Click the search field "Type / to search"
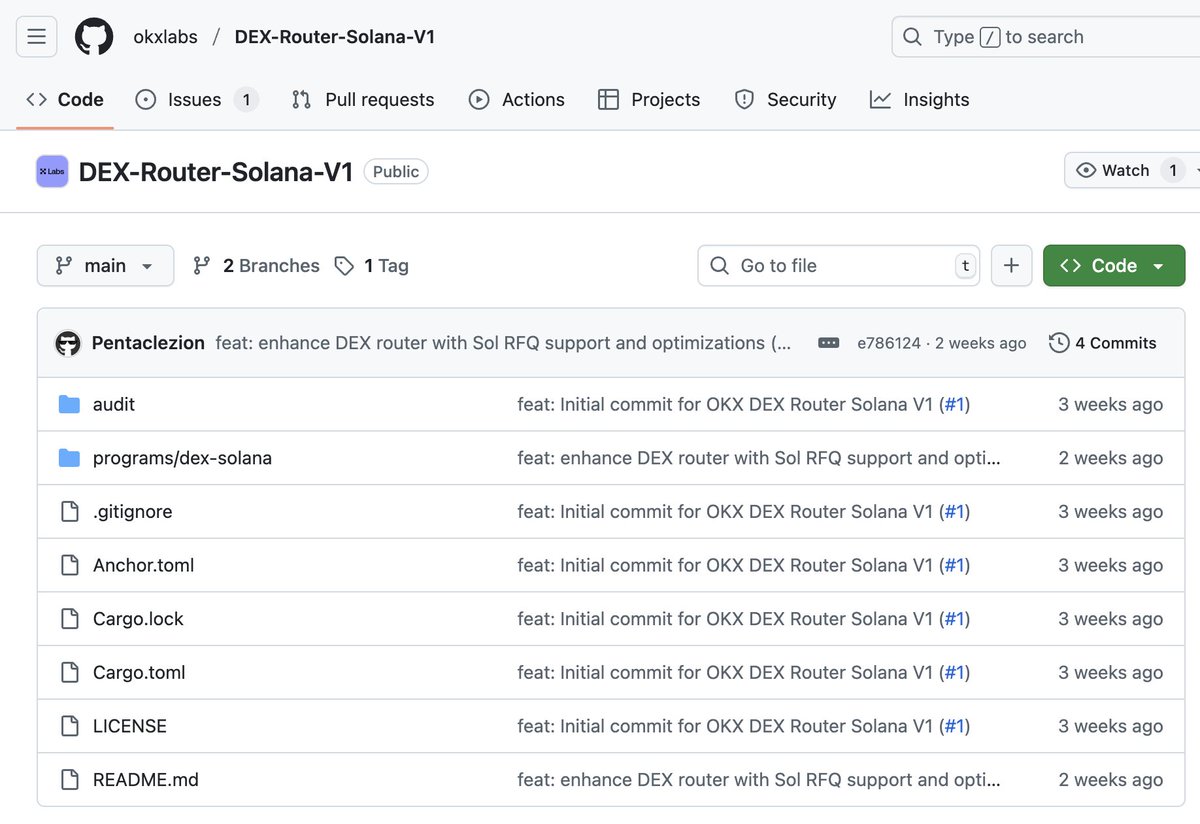The height and width of the screenshot is (824, 1200). pyautogui.click(x=1045, y=37)
